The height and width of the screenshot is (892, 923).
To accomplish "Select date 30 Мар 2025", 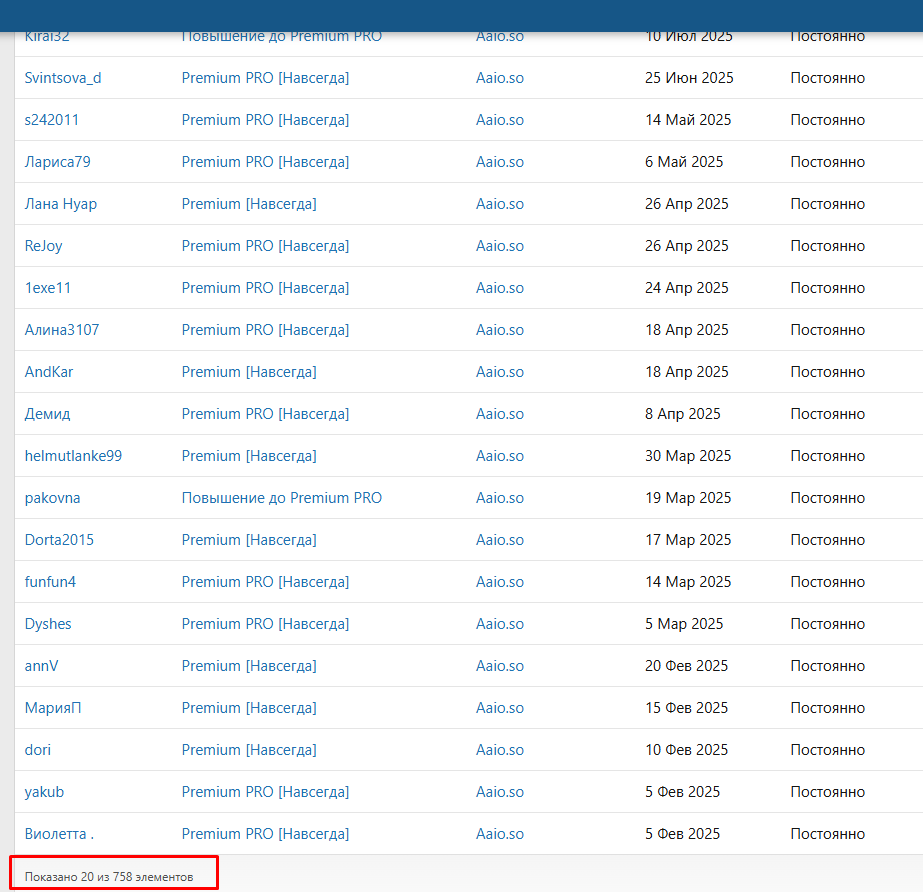I will [x=688, y=456].
